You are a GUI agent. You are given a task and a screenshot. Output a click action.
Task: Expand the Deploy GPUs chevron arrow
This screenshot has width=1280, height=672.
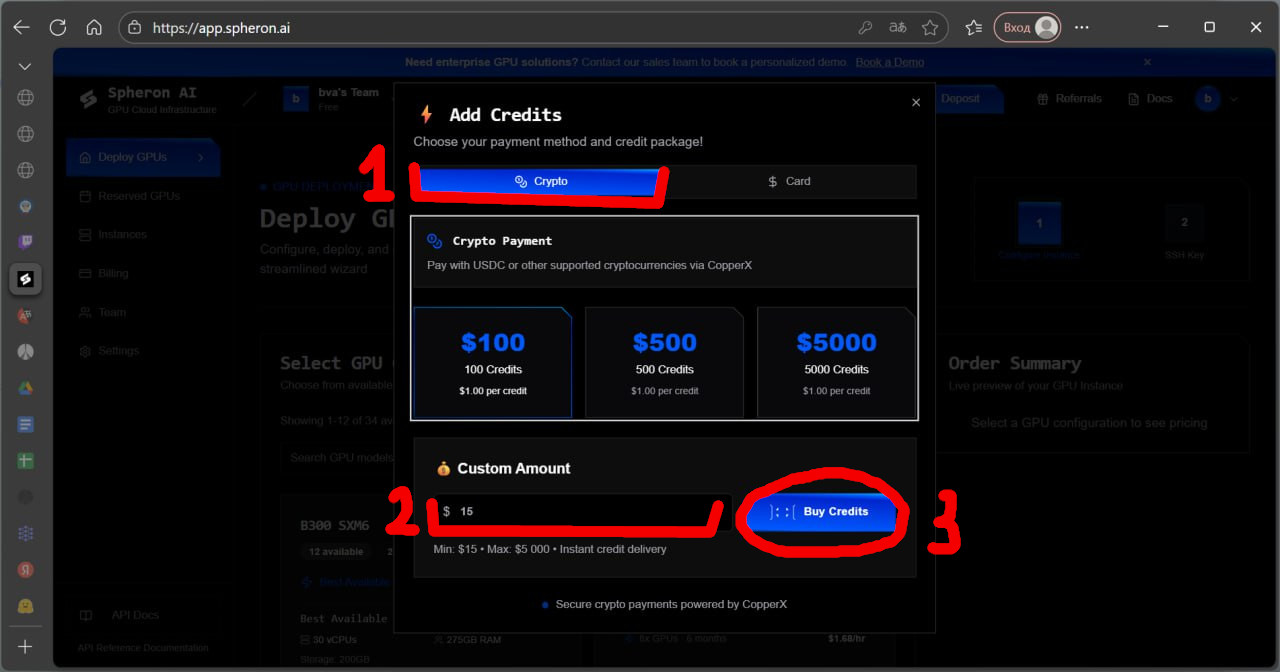(200, 157)
